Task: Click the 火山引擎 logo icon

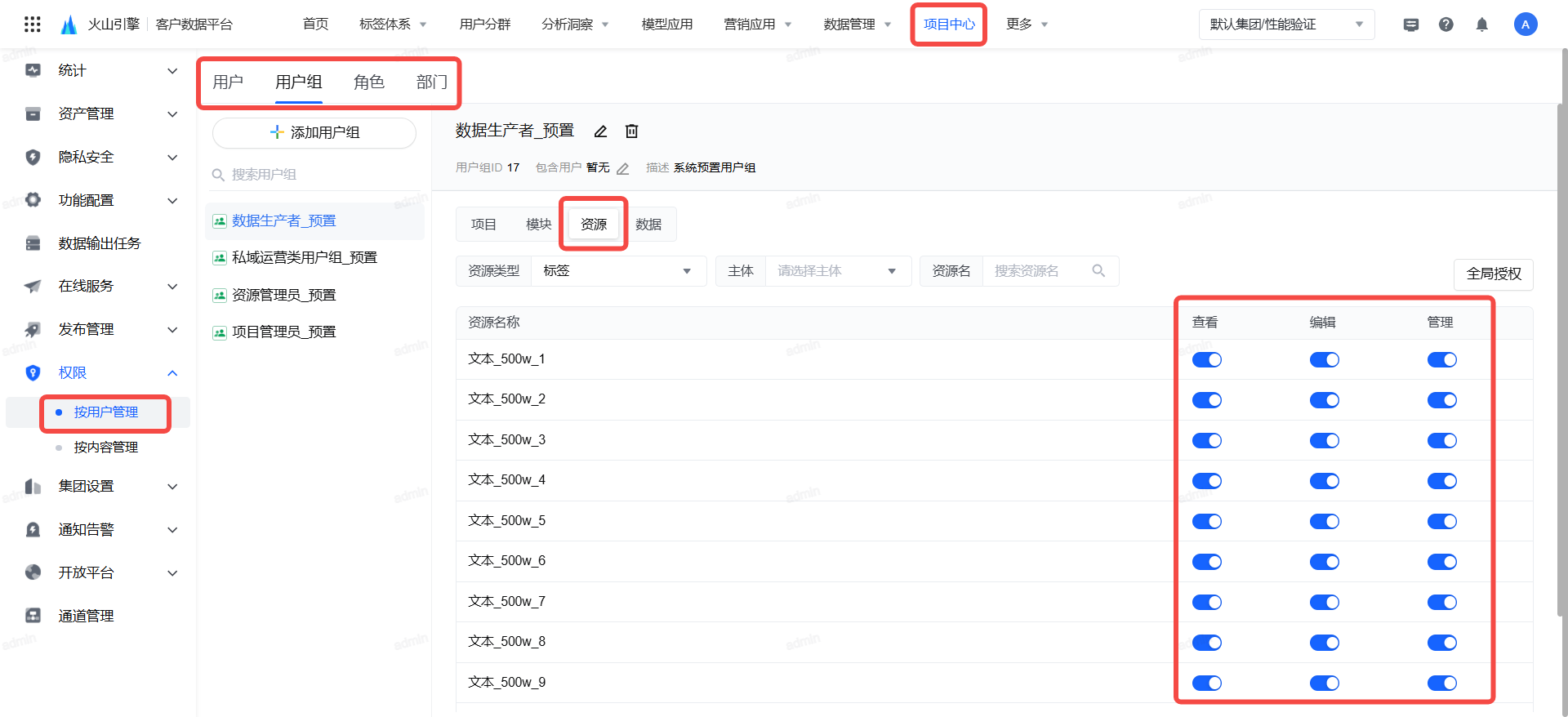Action: [x=69, y=24]
